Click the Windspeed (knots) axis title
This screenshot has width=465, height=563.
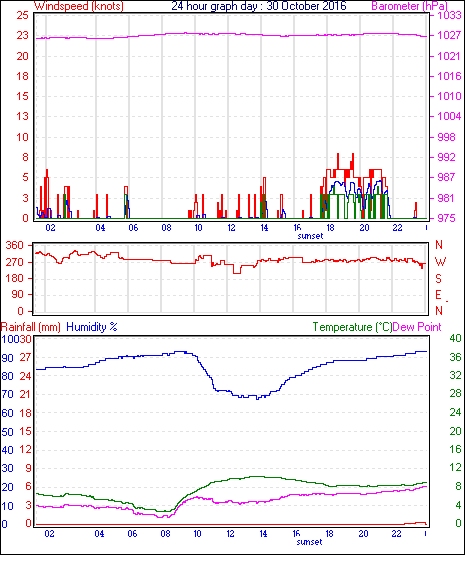tap(79, 6)
